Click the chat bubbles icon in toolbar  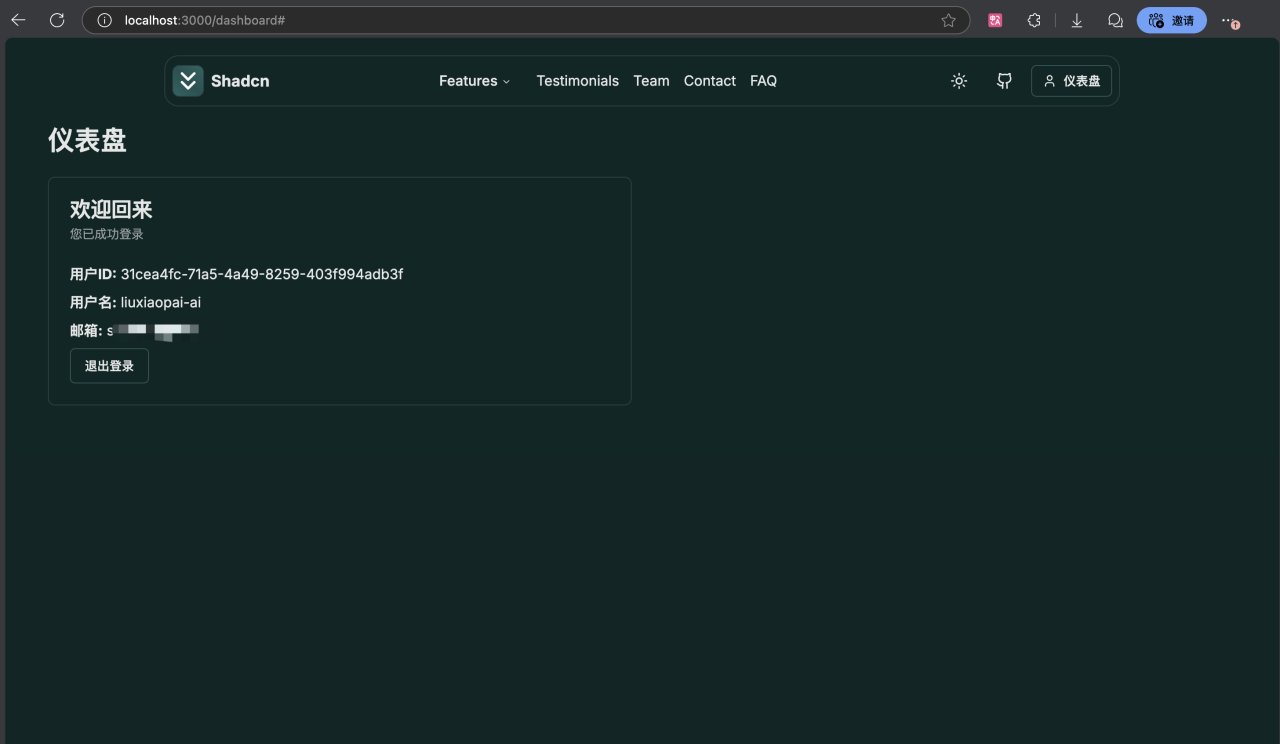[x=1115, y=20]
